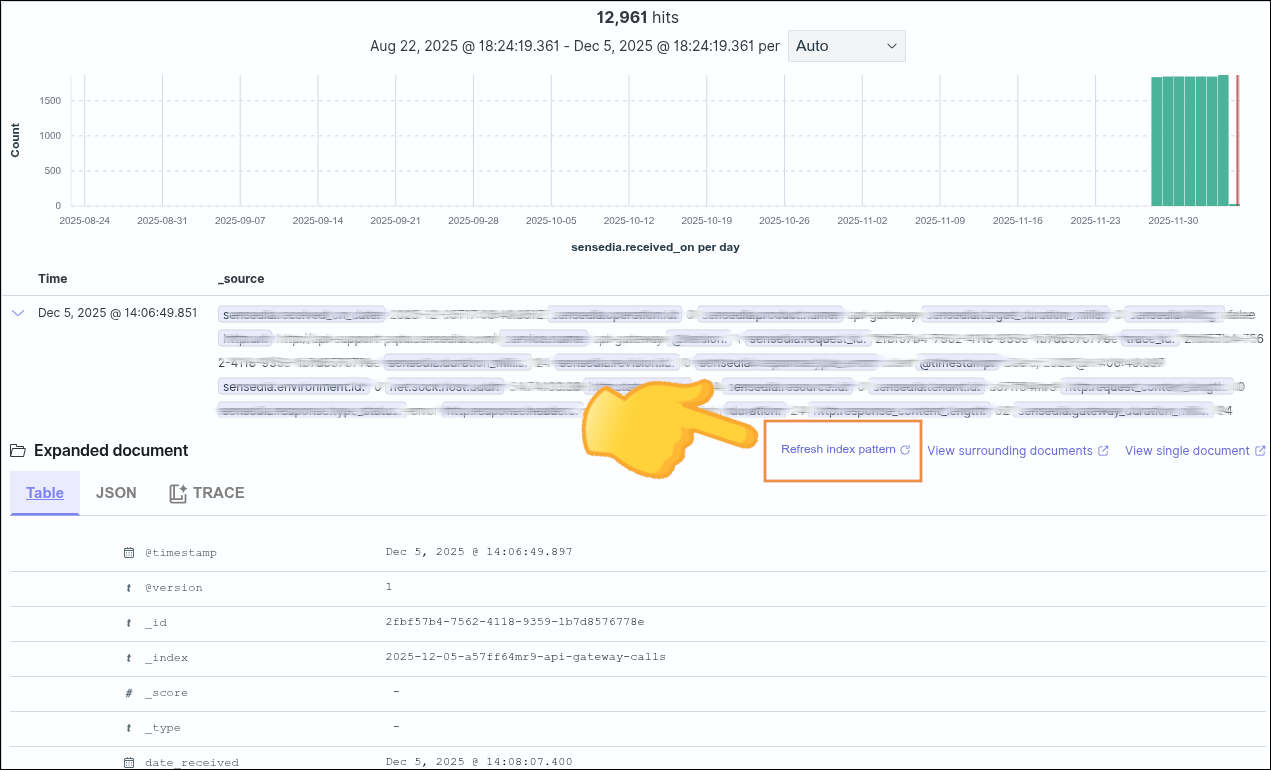Click the string type icon beside _id
Screen dimensions: 1271x770
(127, 622)
